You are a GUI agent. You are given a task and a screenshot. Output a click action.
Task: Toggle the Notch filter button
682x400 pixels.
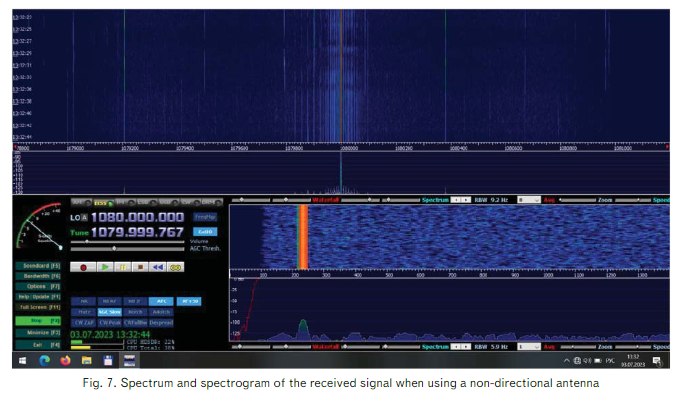[x=135, y=312]
